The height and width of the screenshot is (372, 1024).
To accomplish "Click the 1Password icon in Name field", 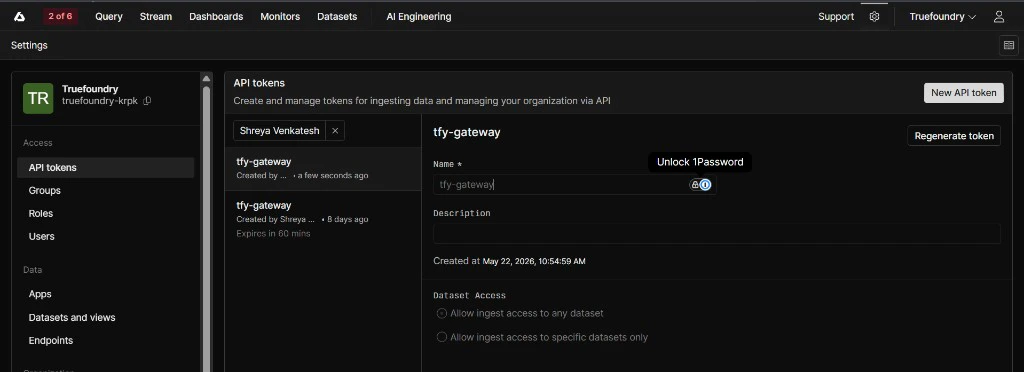I will tap(705, 185).
